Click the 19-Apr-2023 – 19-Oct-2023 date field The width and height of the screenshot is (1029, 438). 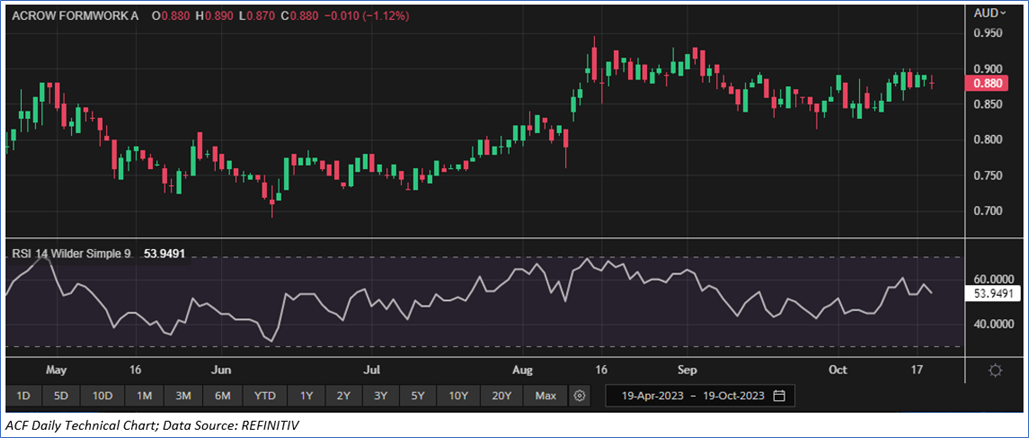tap(691, 396)
